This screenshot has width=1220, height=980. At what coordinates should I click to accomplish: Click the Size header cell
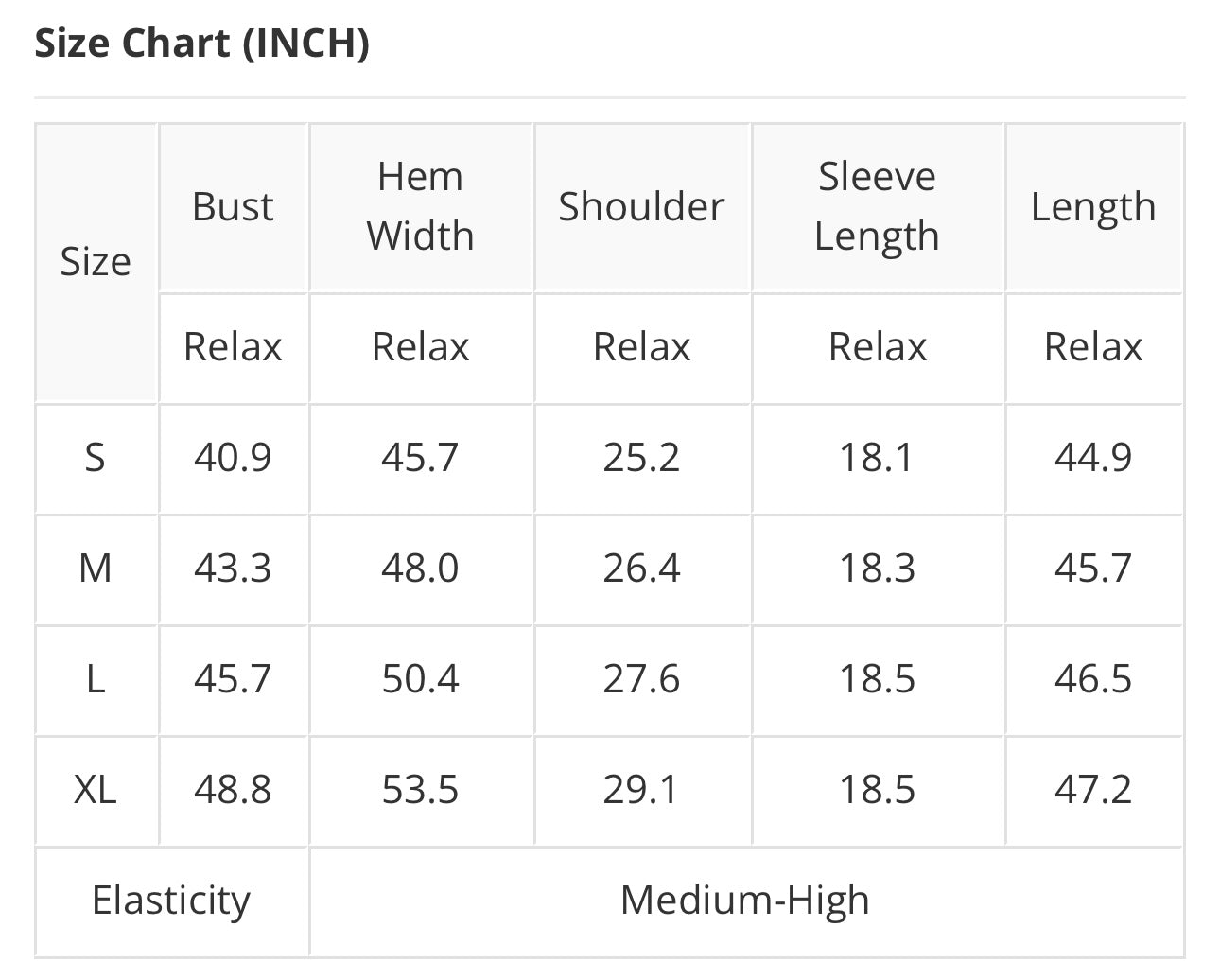point(96,261)
